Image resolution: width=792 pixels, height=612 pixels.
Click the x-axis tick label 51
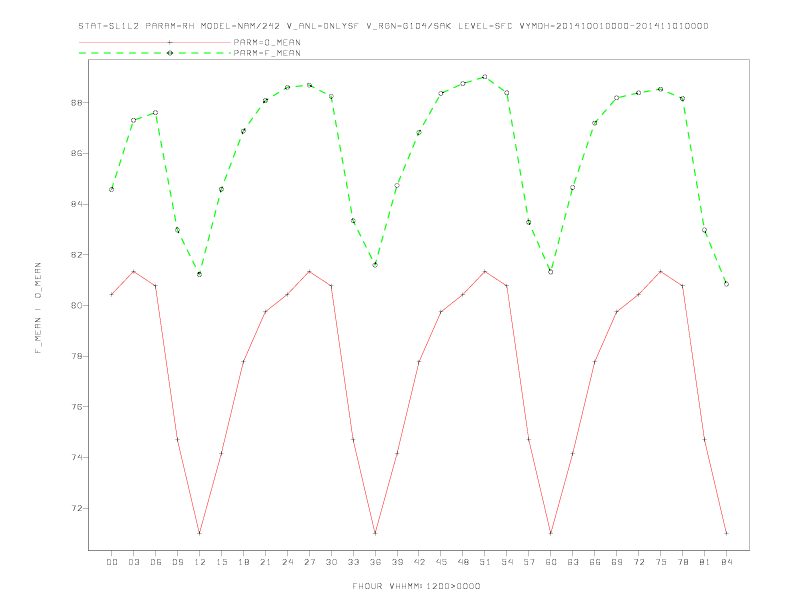485,562
